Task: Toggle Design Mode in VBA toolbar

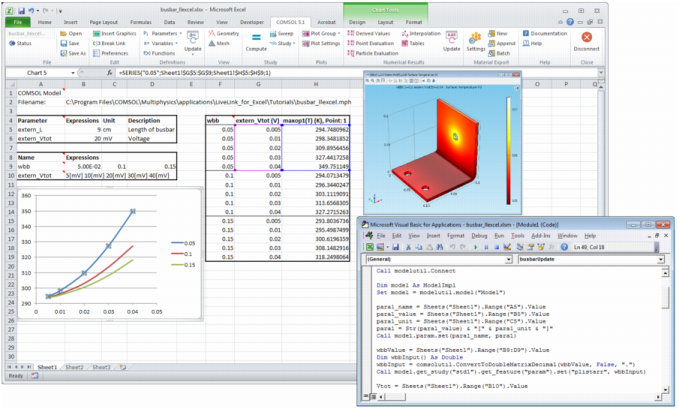Action: [x=507, y=247]
